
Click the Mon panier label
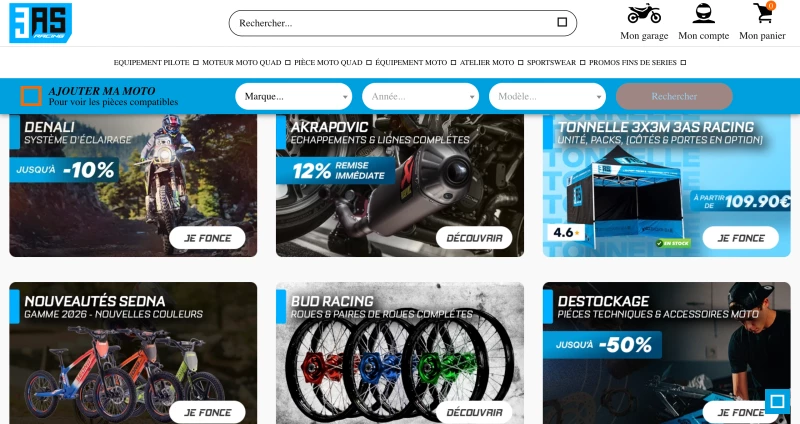(x=762, y=36)
